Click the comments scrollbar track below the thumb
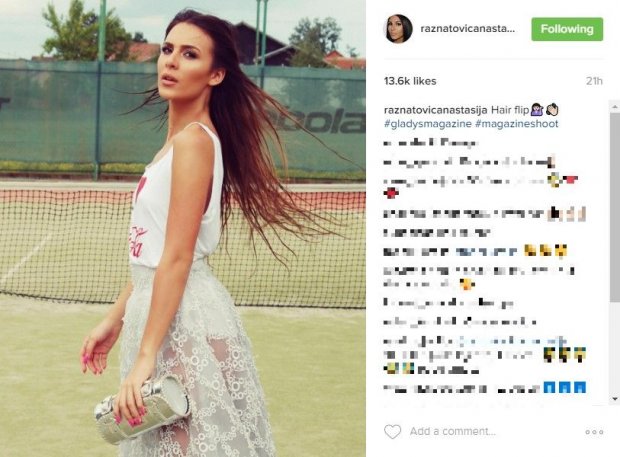Image resolution: width=620 pixels, height=457 pixels. [x=615, y=348]
